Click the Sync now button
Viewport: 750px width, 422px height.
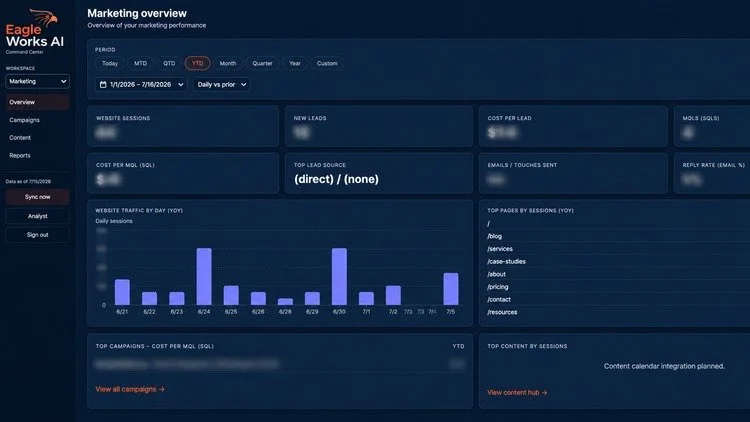tap(37, 197)
